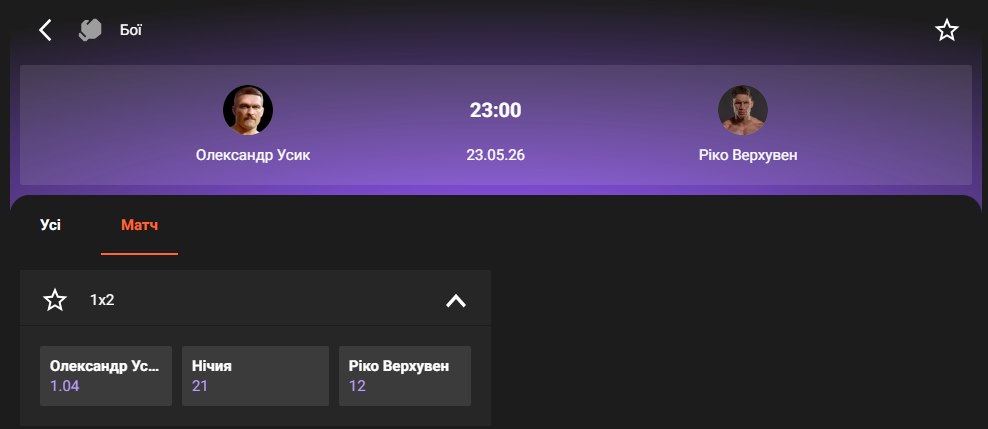Click the Ріко Верхувен name in header
Image resolution: width=988 pixels, height=429 pixels.
[x=747, y=155]
